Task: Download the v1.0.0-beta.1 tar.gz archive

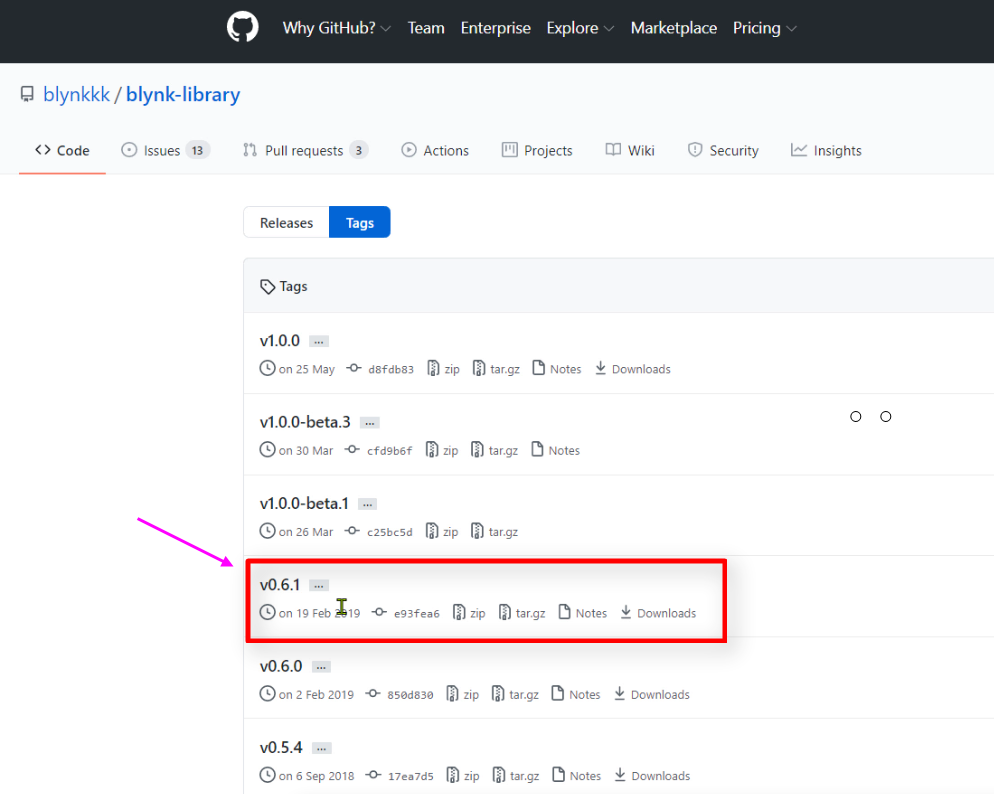Action: coord(494,532)
